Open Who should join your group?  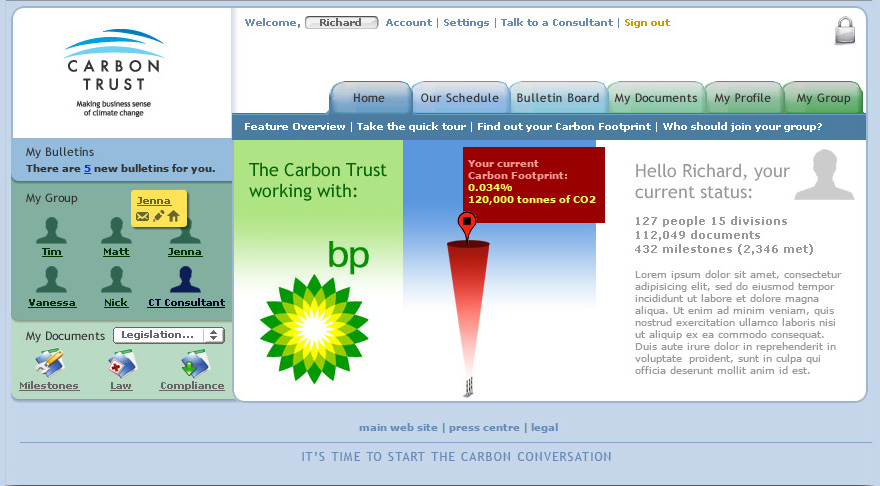742,126
